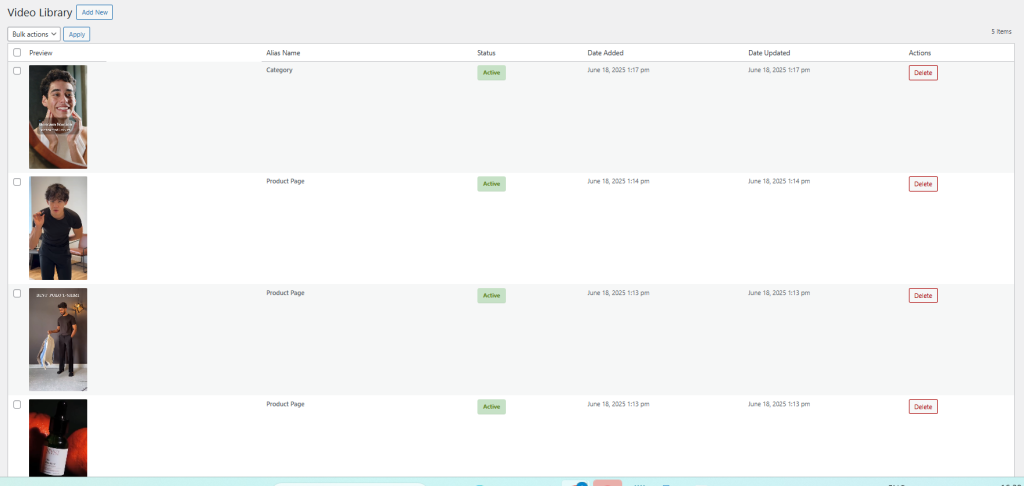Tick checkbox beside the polo t-shirt video row
1024x486 pixels.
[x=17, y=293]
